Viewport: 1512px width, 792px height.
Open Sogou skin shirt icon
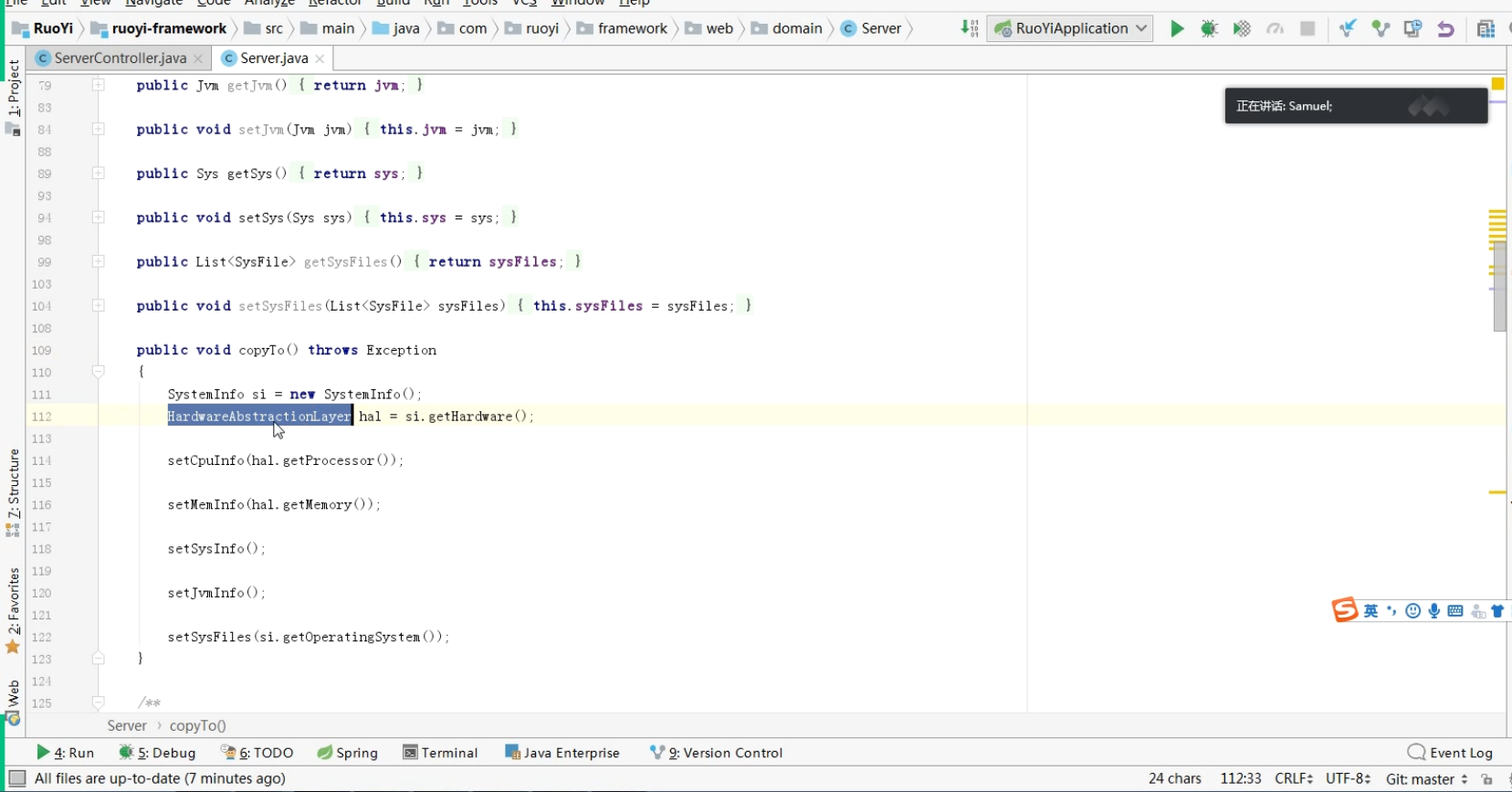click(1497, 611)
